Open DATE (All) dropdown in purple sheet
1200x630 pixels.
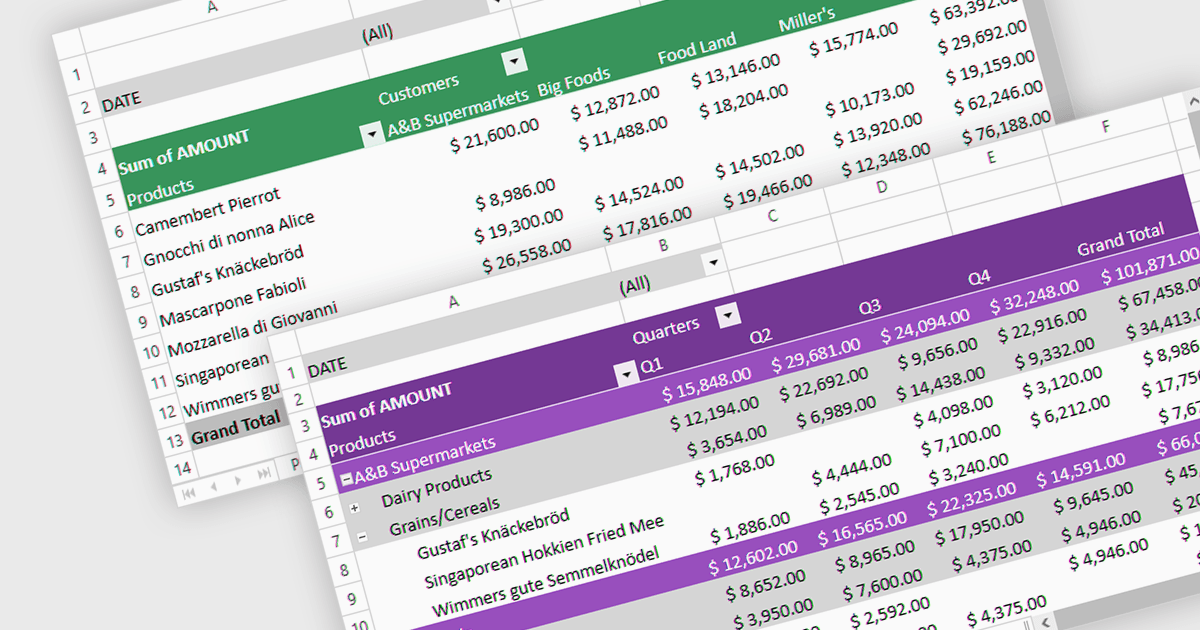[x=713, y=263]
